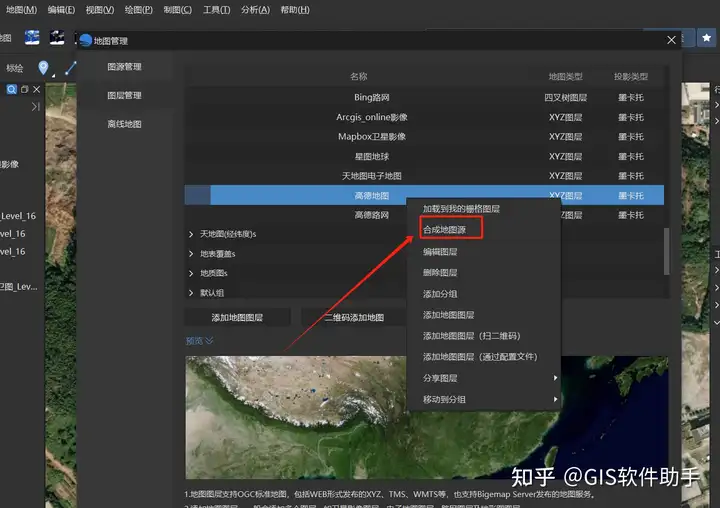Click the map list vertical scrollbar

[x=666, y=252]
